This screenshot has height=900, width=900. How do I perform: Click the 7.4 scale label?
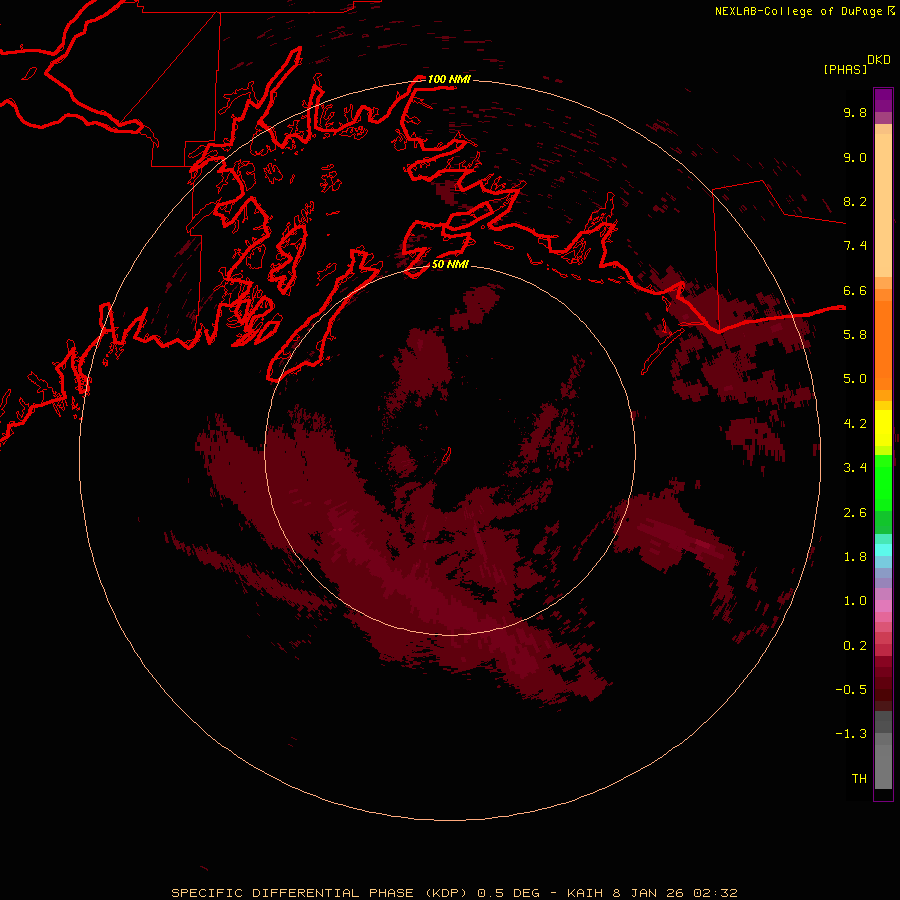click(855, 246)
